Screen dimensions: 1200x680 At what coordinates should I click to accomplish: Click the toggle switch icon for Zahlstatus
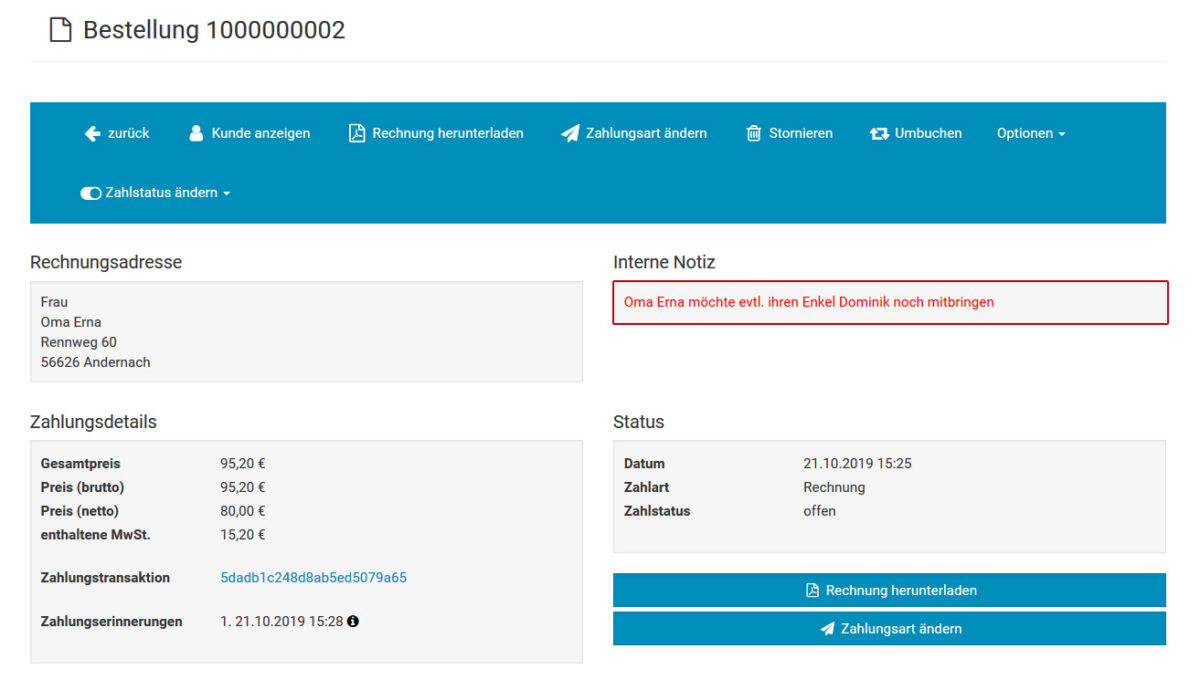coord(91,193)
